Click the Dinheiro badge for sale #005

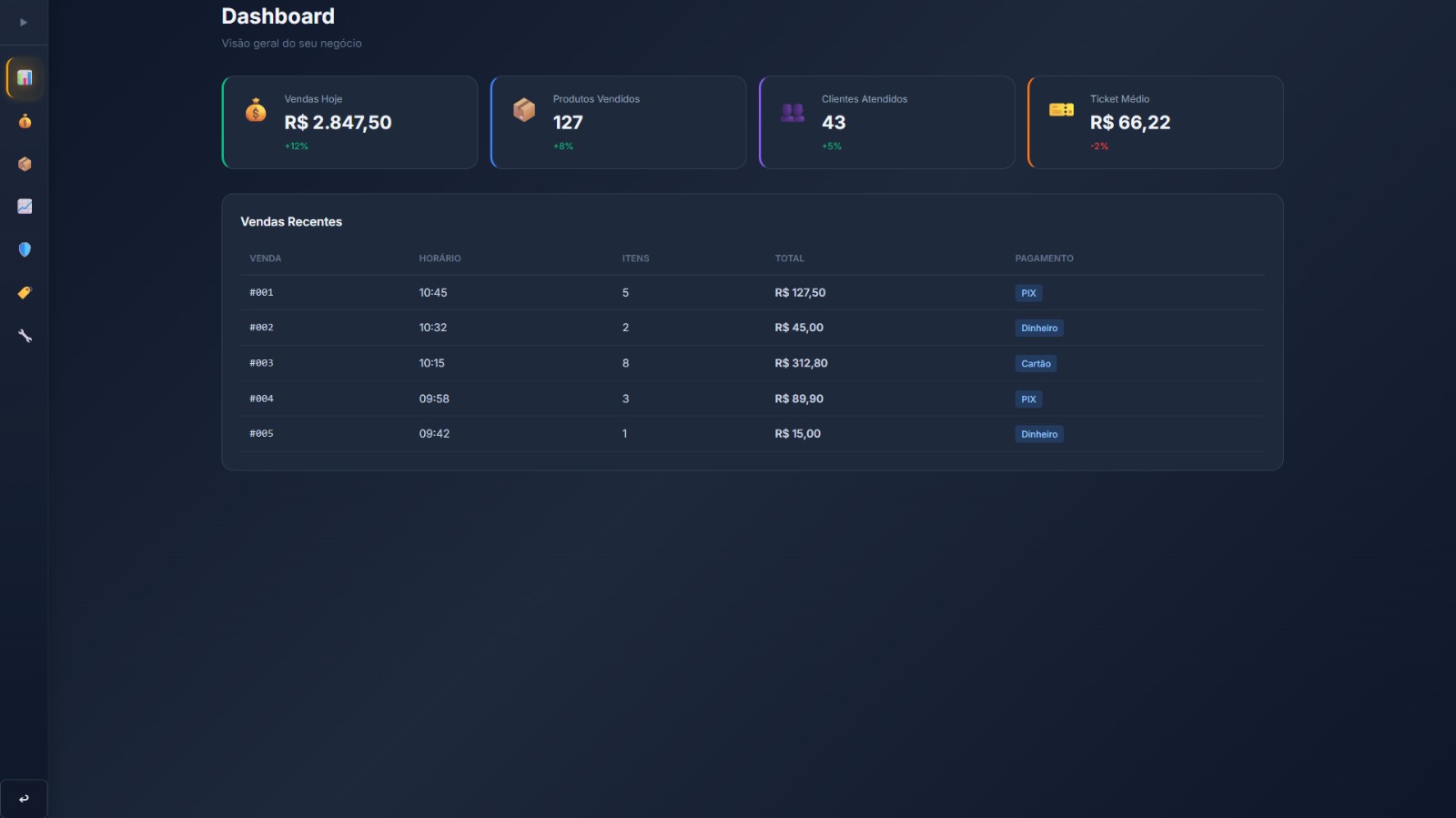(1039, 435)
